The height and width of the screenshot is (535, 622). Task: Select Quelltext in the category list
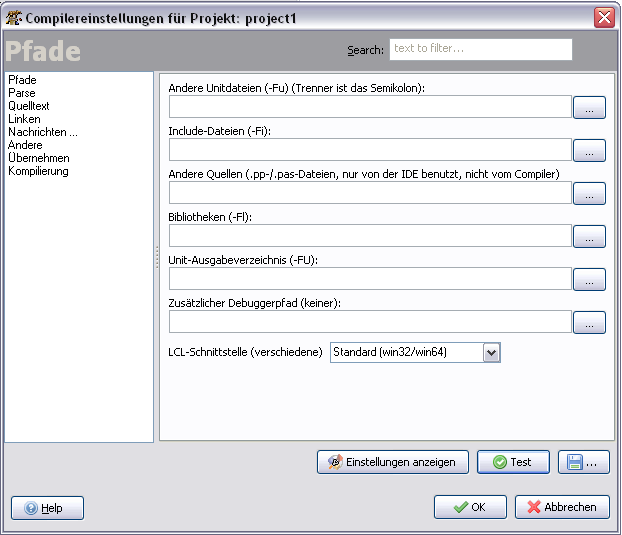click(x=29, y=106)
